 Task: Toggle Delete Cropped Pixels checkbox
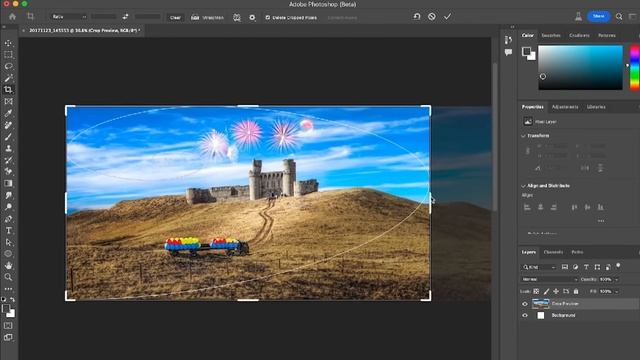pos(268,18)
